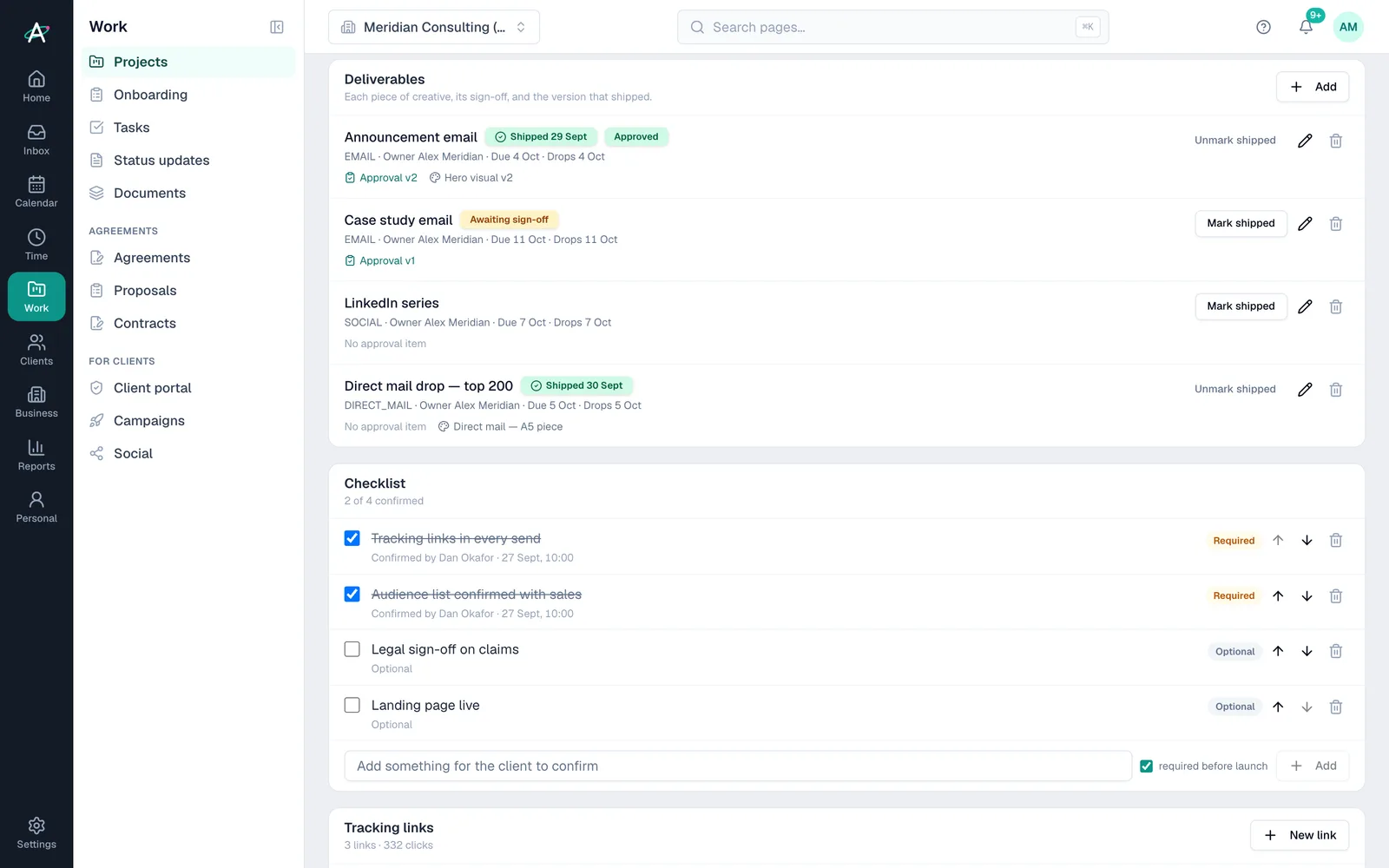Viewport: 1389px width, 868px height.
Task: Open Reports in the left rail
Action: 36,455
